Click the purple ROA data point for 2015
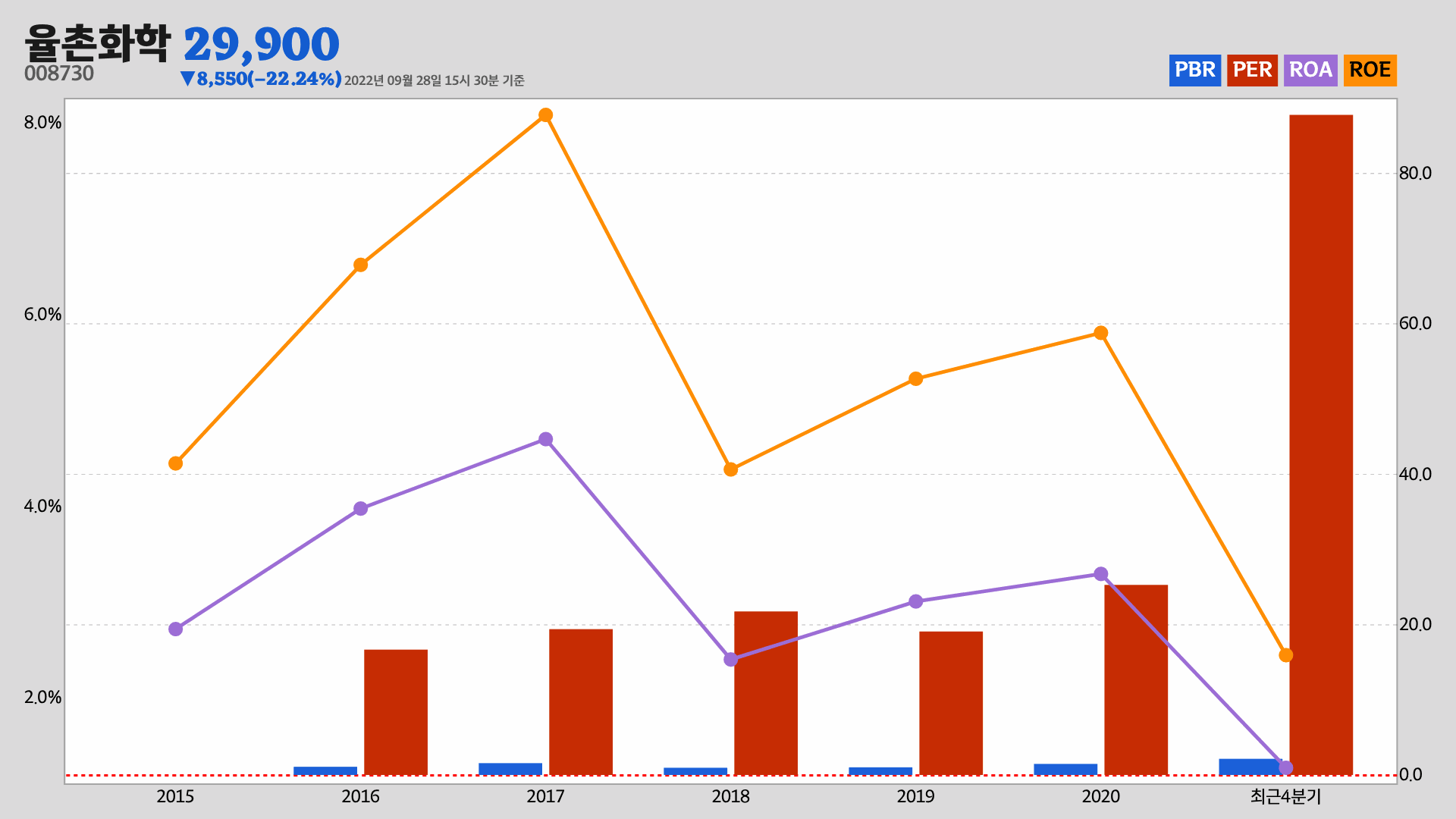1456x819 pixels. 175,629
